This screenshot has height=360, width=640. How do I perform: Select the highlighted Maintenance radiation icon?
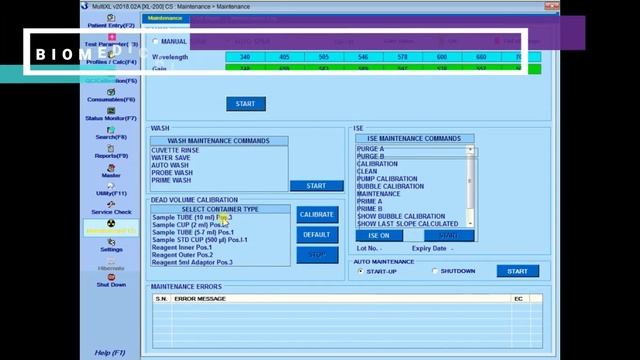pyautogui.click(x=111, y=223)
